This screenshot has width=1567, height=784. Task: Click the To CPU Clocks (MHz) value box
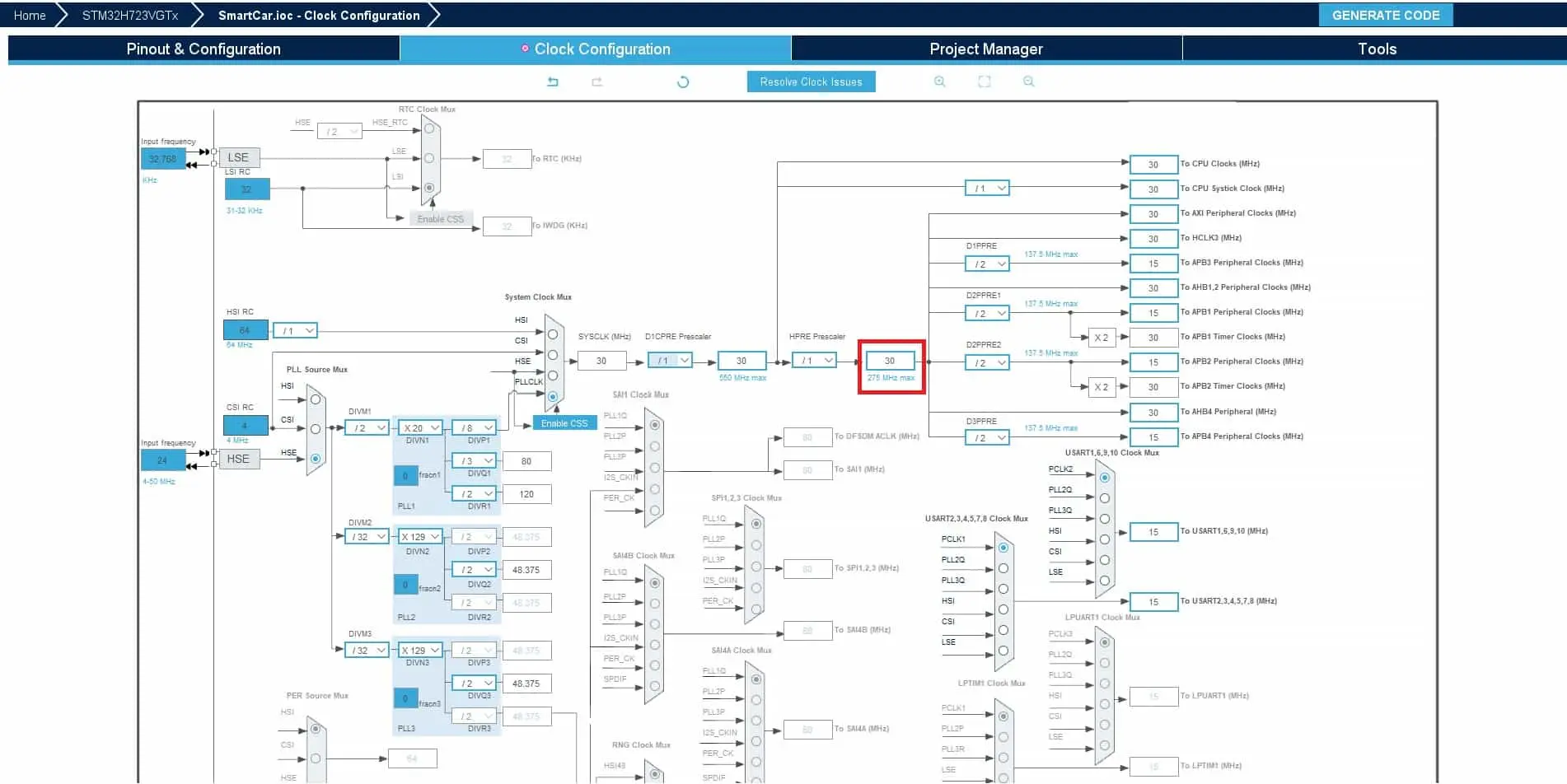point(1153,165)
